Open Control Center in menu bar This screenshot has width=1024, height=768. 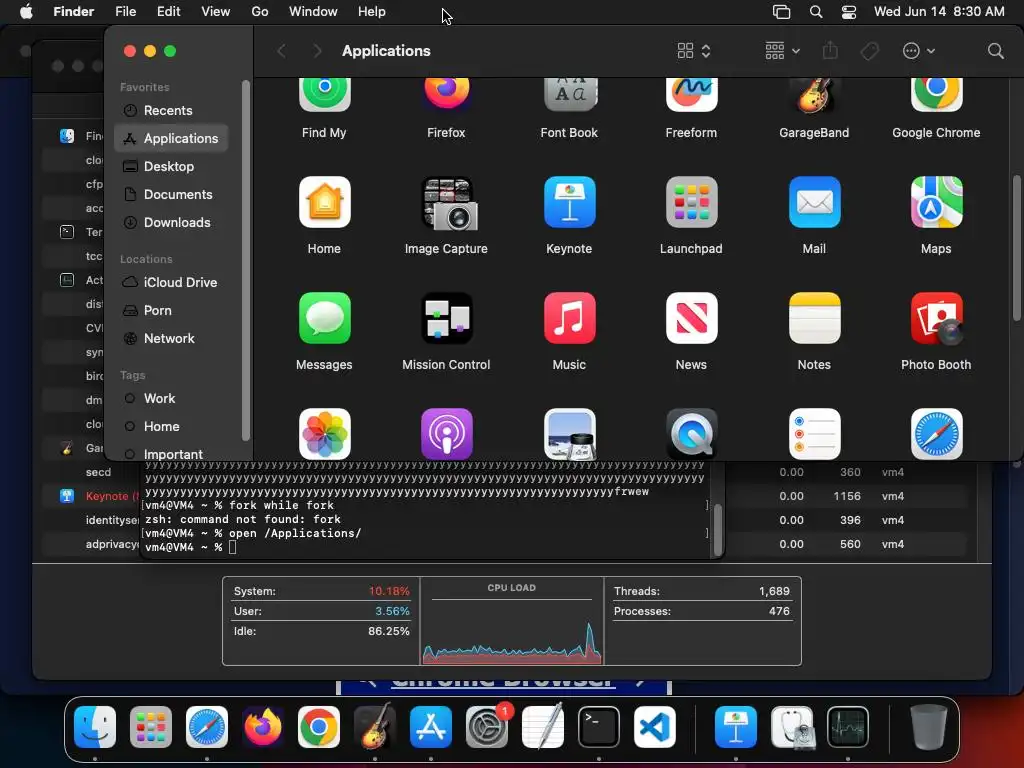pos(848,12)
